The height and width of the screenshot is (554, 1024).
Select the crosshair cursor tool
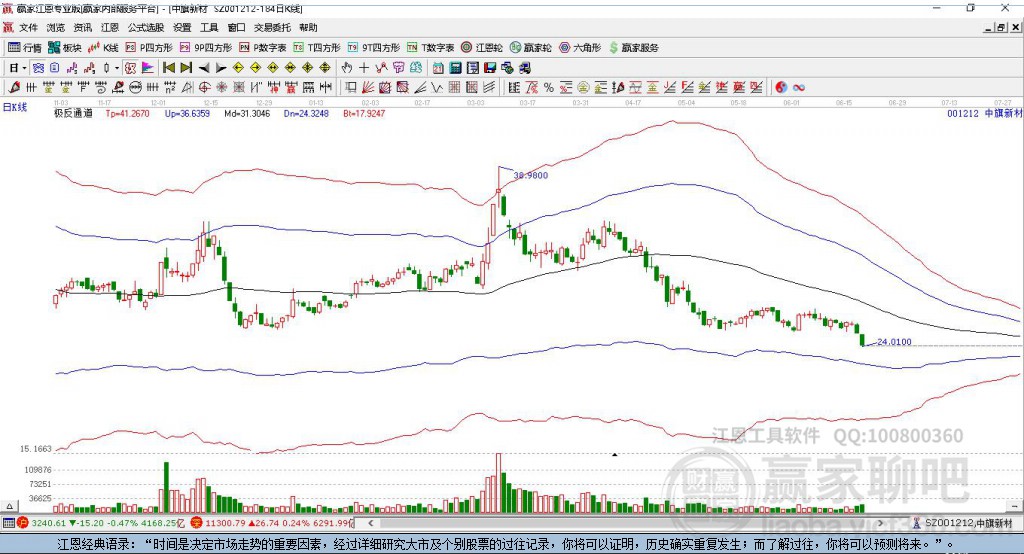point(364,68)
